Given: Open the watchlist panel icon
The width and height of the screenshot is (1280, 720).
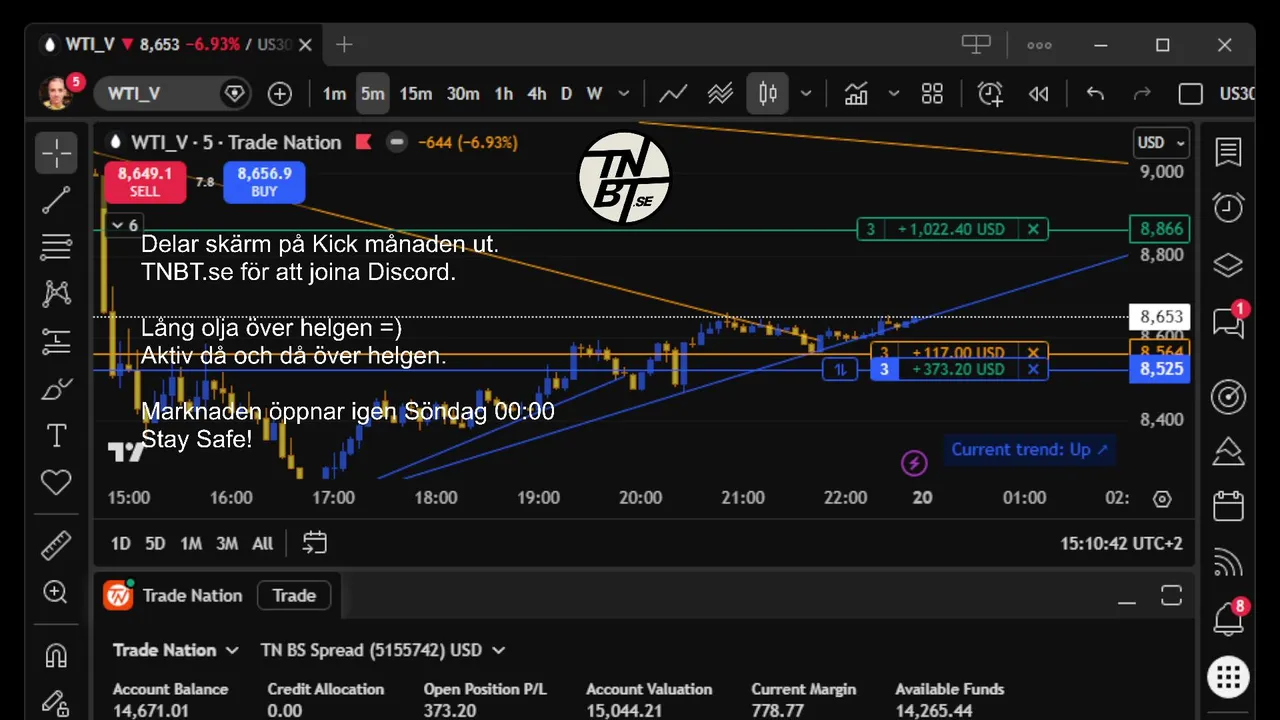Looking at the screenshot, I should pyautogui.click(x=1228, y=152).
